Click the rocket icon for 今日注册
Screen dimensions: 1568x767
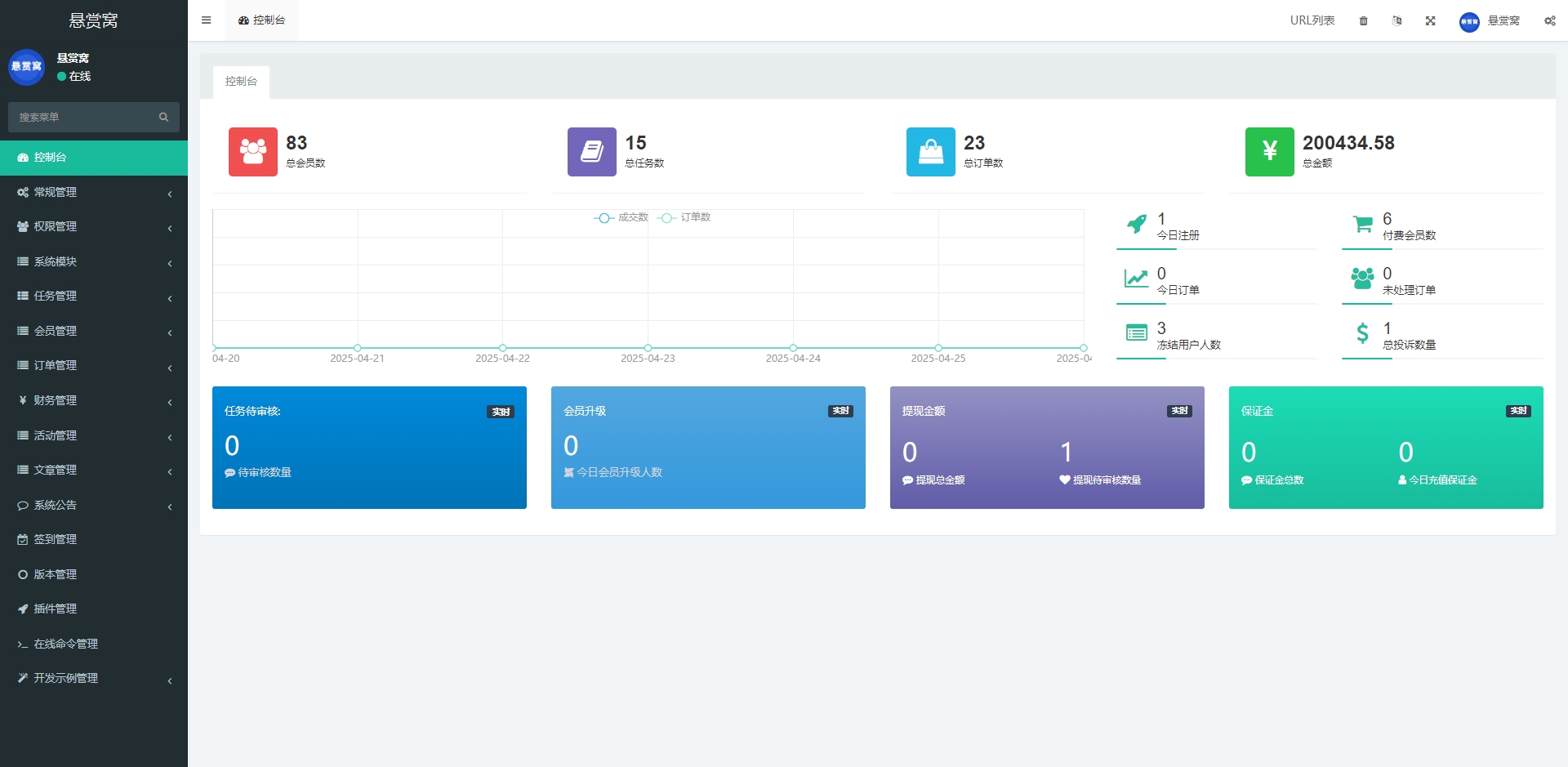point(1136,224)
